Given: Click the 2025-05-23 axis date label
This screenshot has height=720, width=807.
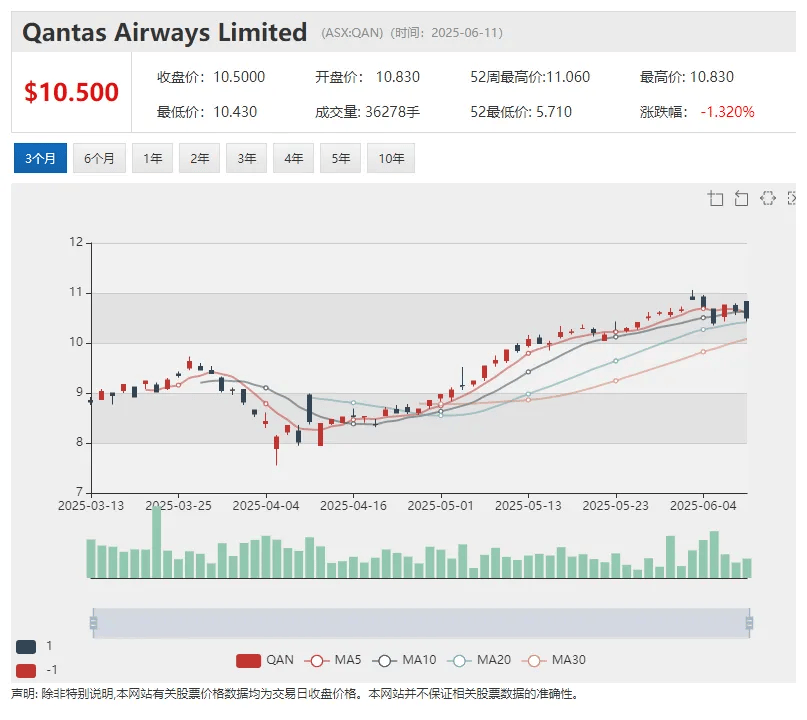Looking at the screenshot, I should 616,506.
